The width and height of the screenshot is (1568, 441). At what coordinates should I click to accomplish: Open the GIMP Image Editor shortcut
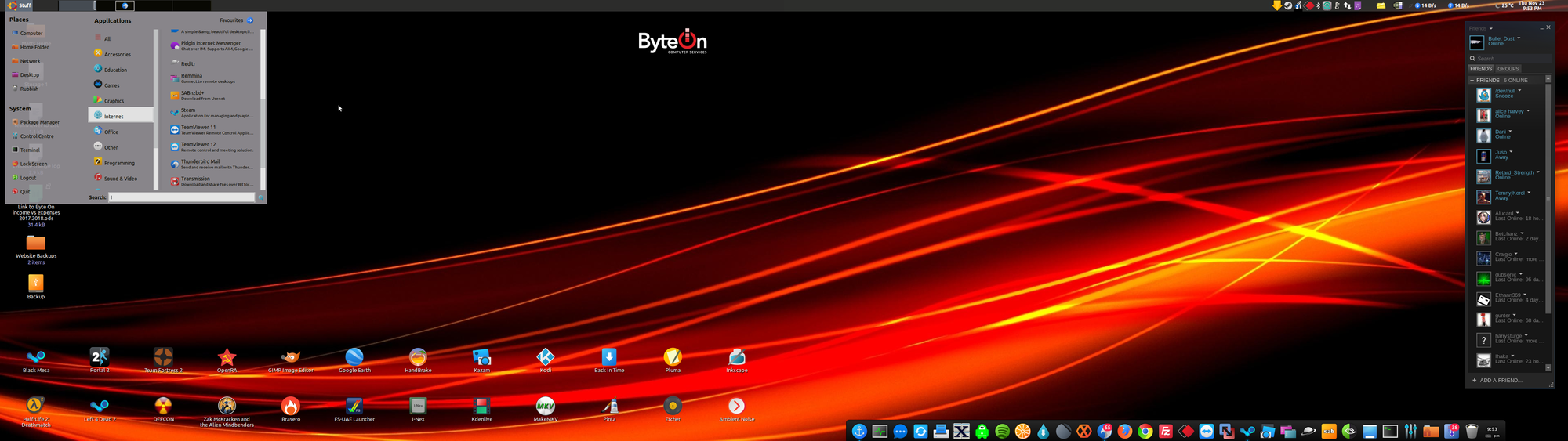point(290,358)
